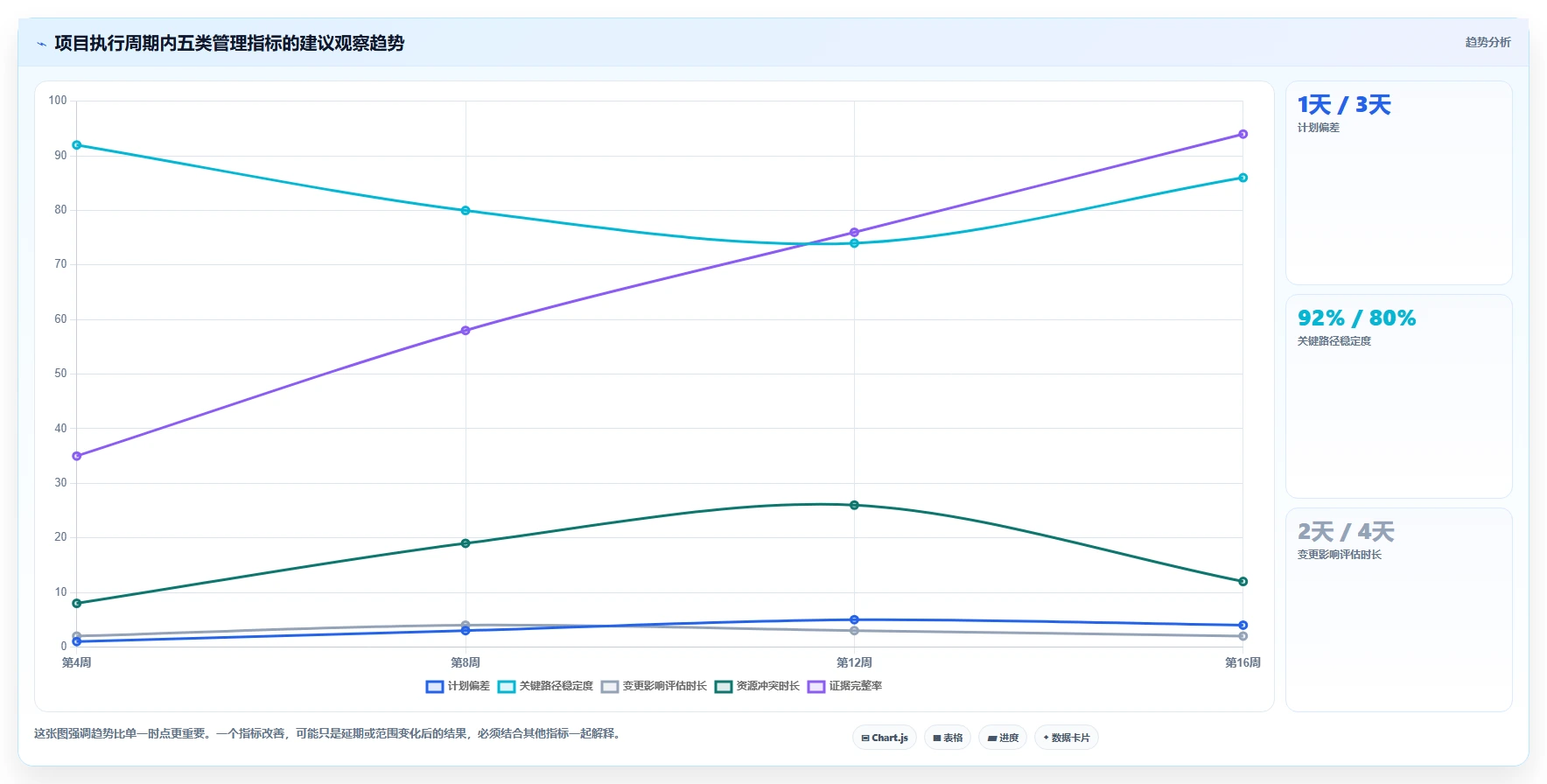Click the 50 y-axis value

[x=60, y=374]
